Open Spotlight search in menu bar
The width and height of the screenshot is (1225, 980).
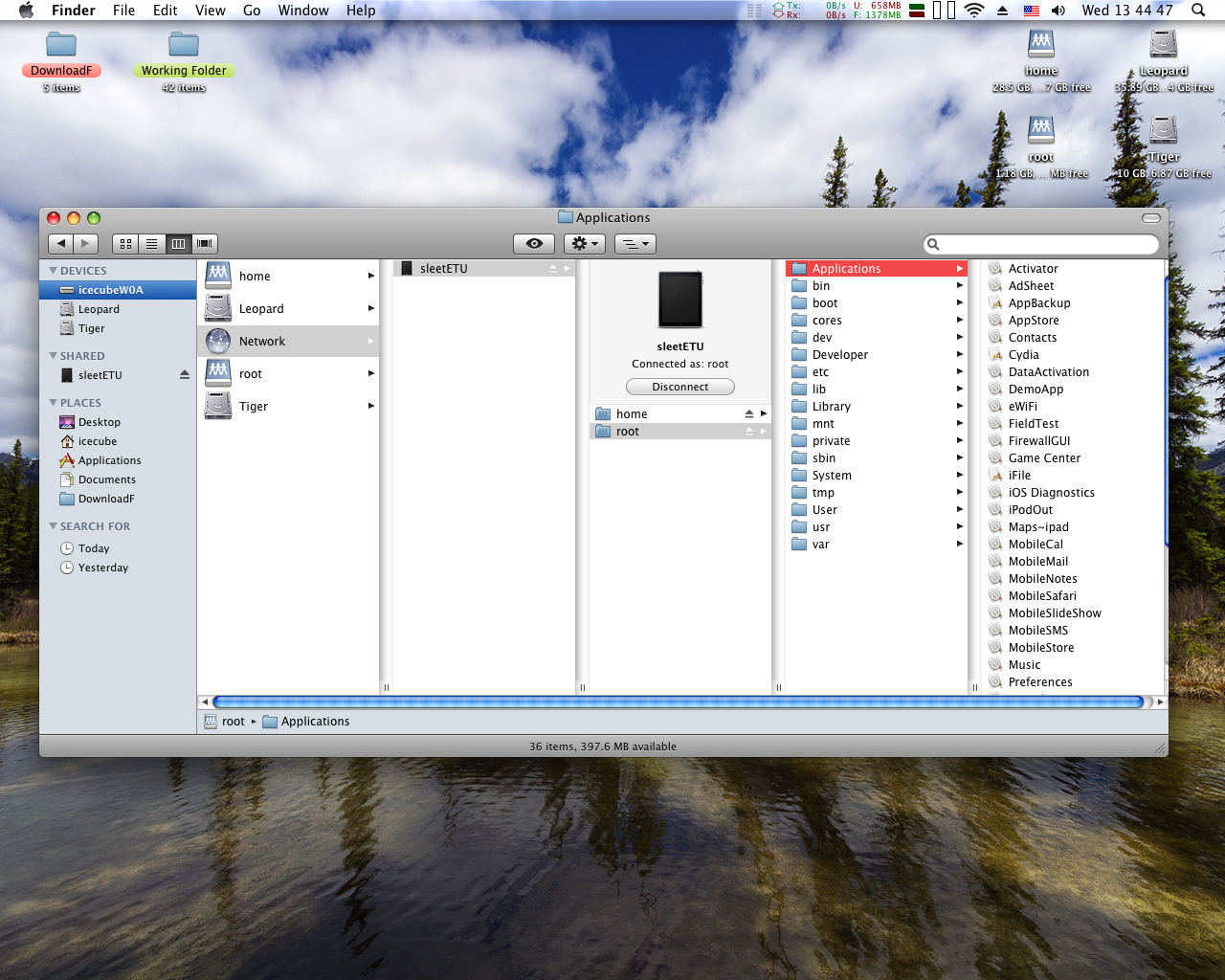pyautogui.click(x=1198, y=11)
